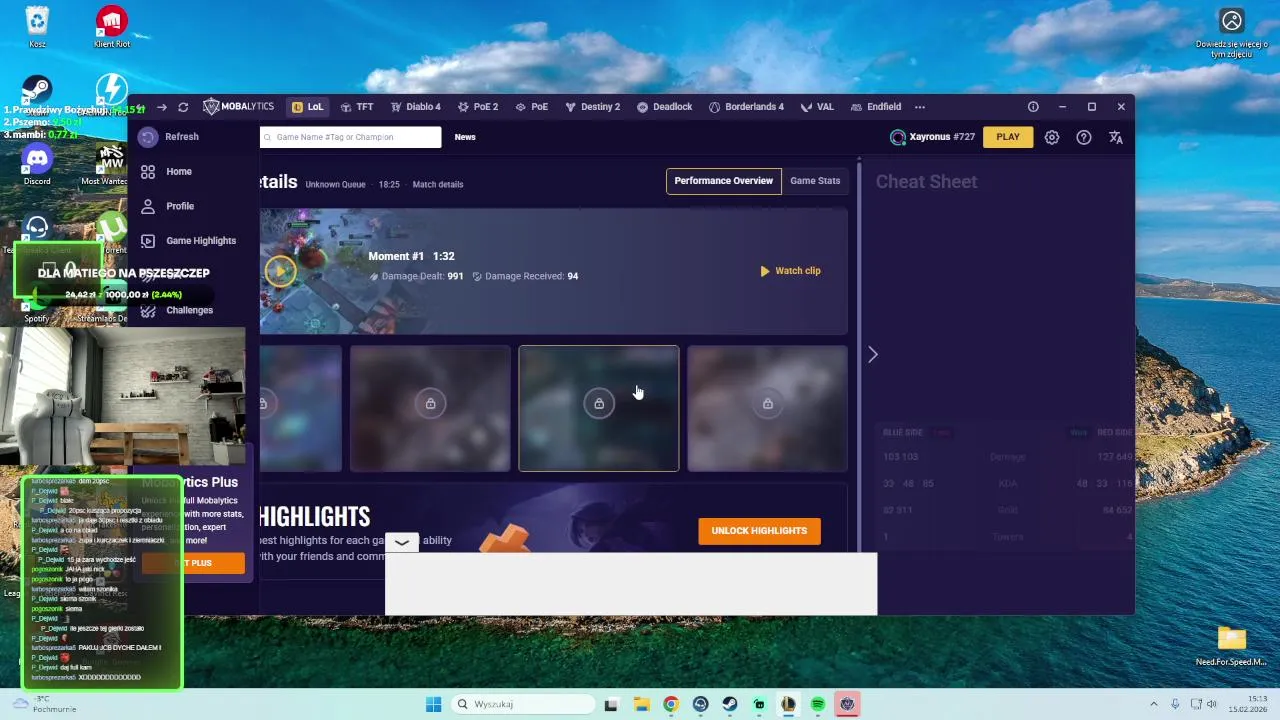Switch to the Destiny 2 tab
The width and height of the screenshot is (1280, 720).
click(x=592, y=107)
